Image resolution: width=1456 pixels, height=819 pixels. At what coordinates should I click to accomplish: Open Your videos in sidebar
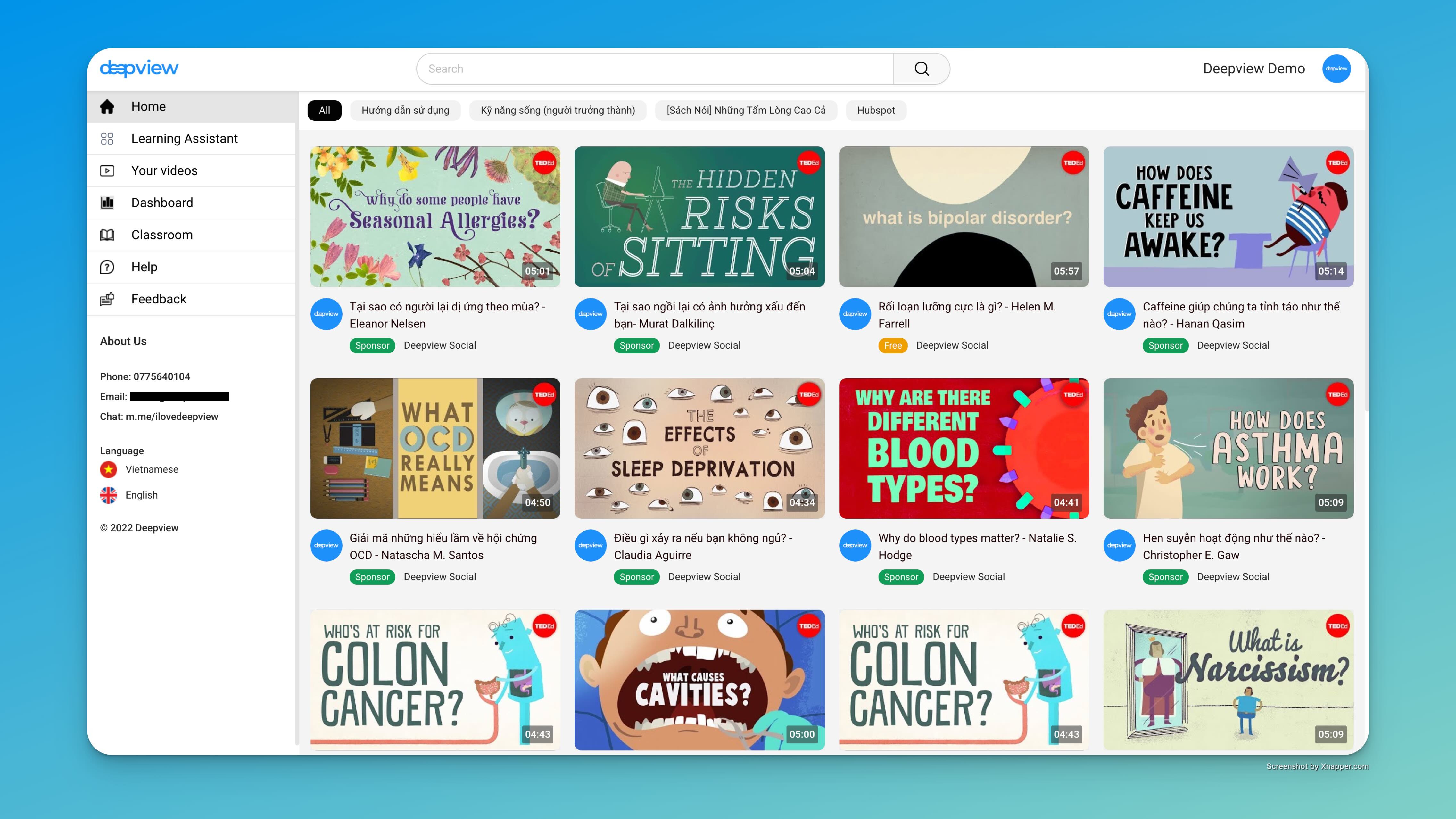click(192, 171)
